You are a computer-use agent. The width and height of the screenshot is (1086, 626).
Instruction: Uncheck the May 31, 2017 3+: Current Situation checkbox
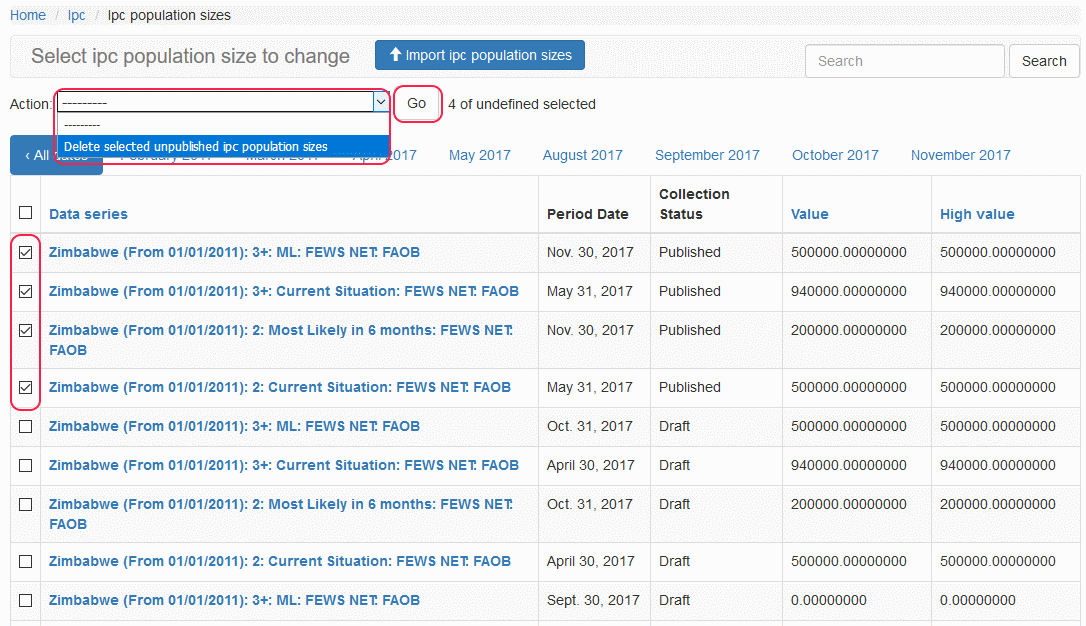click(26, 292)
